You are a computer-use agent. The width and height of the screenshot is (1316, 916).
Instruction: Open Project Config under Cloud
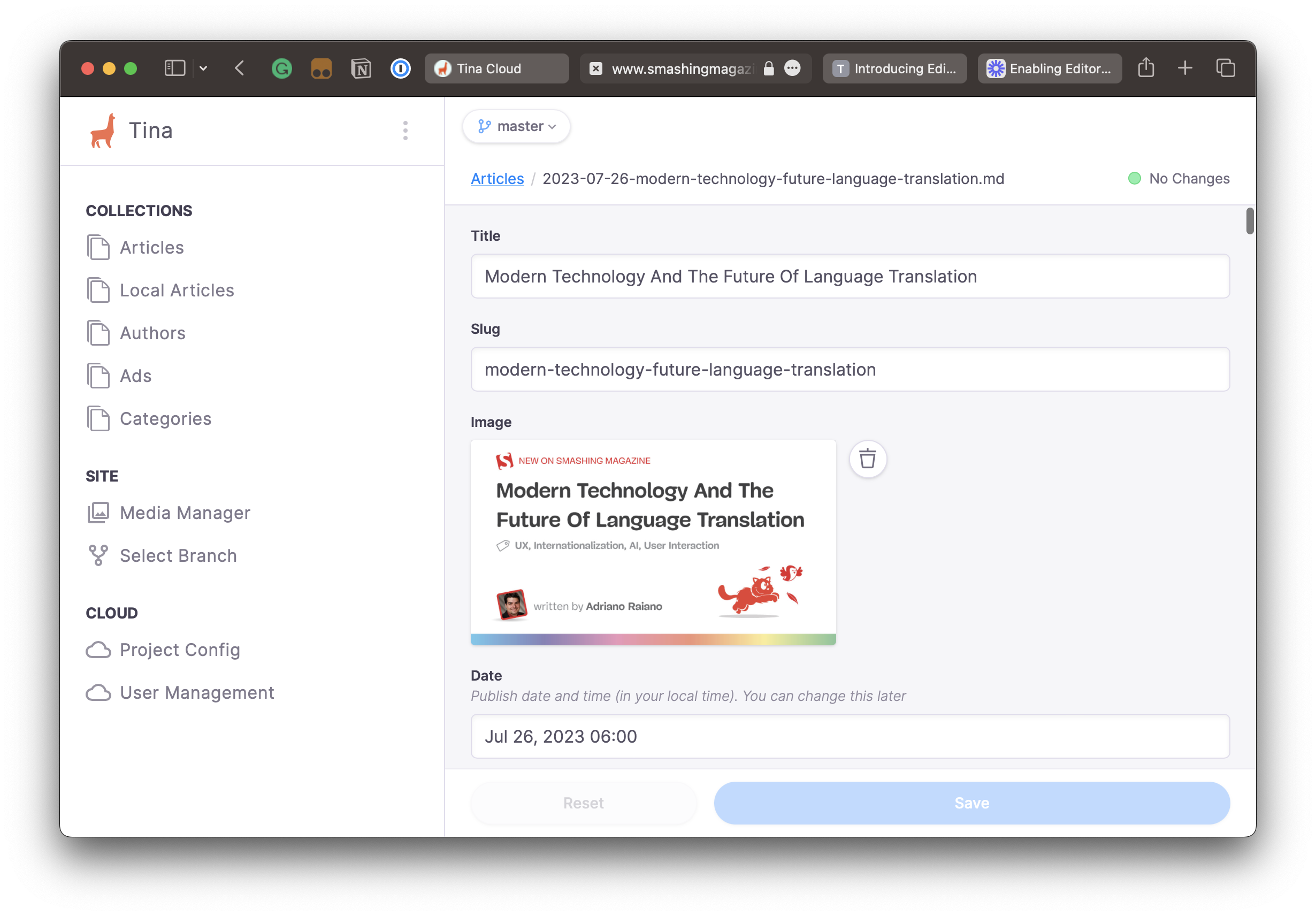click(180, 650)
